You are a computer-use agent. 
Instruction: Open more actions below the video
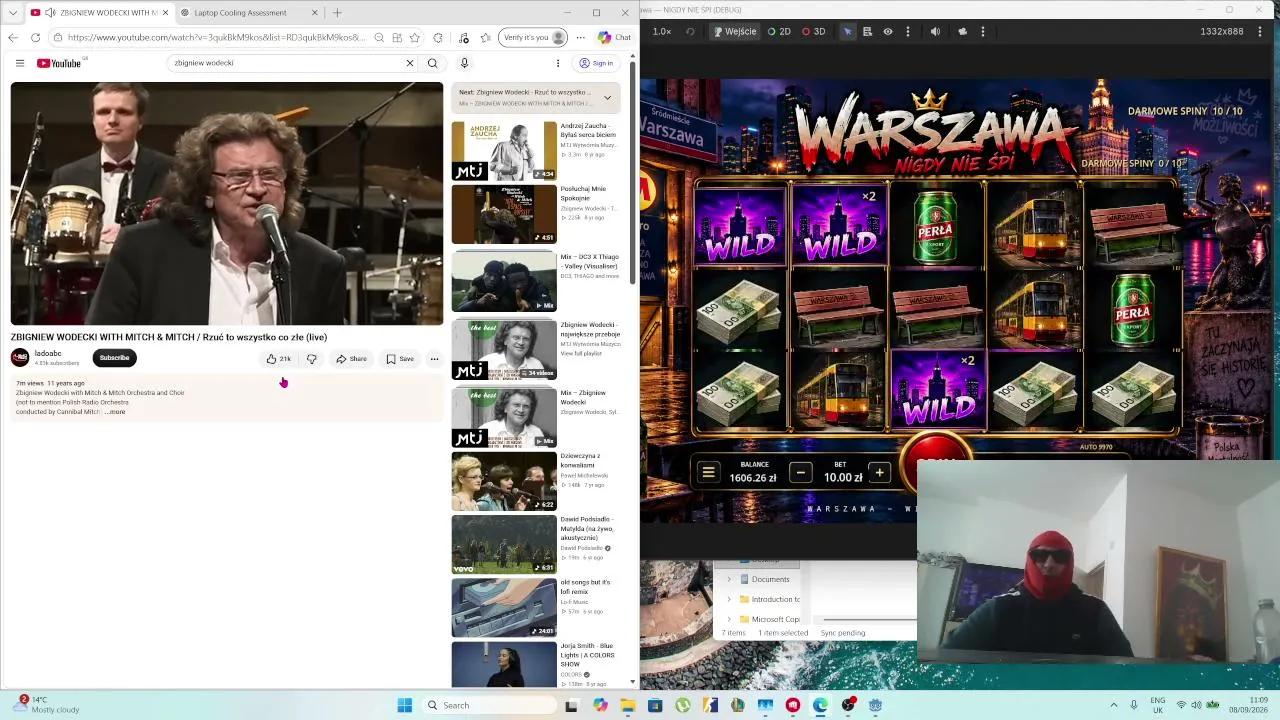coord(434,359)
